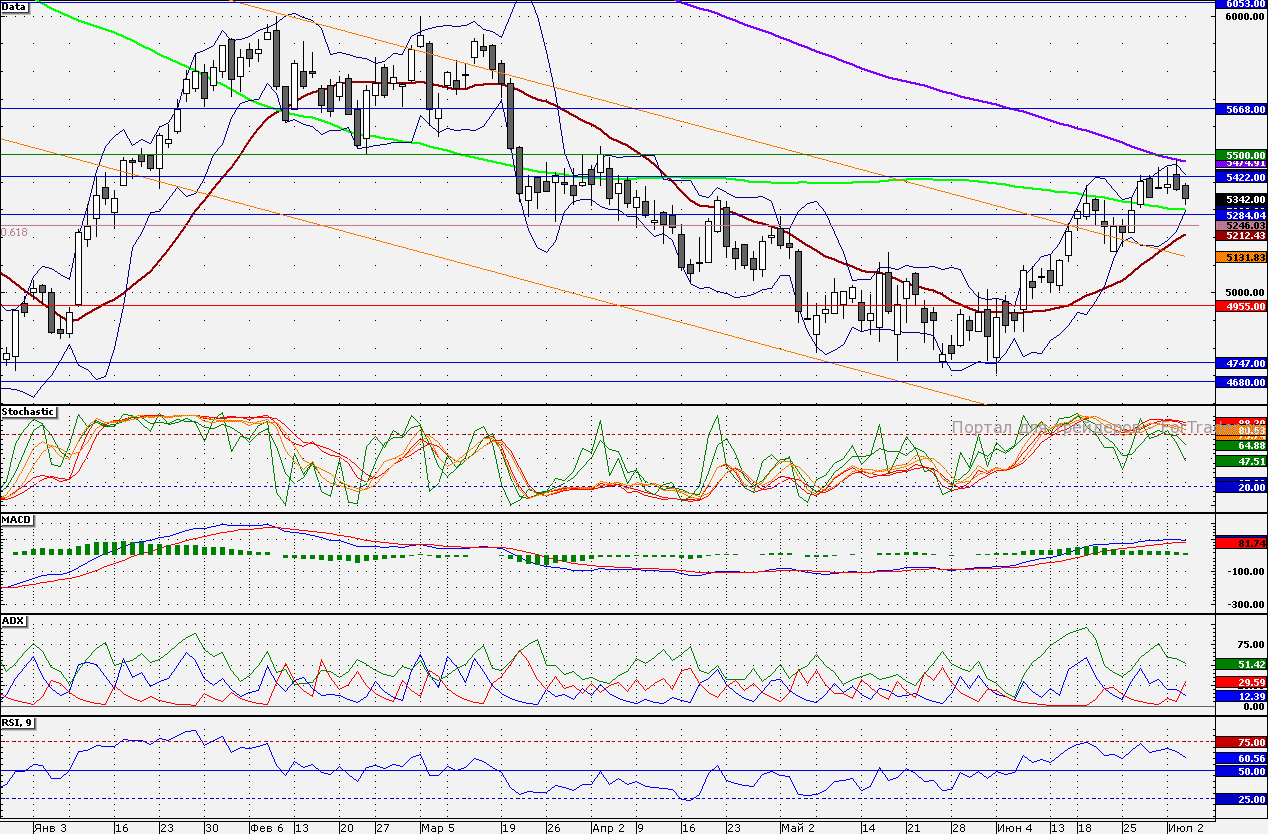Click the 6053.00 top price tag
The width and height of the screenshot is (1268, 834).
pyautogui.click(x=1240, y=4)
